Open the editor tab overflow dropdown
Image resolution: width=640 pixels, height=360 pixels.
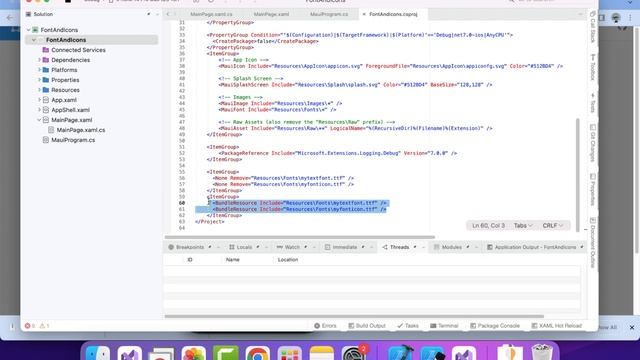click(x=580, y=14)
